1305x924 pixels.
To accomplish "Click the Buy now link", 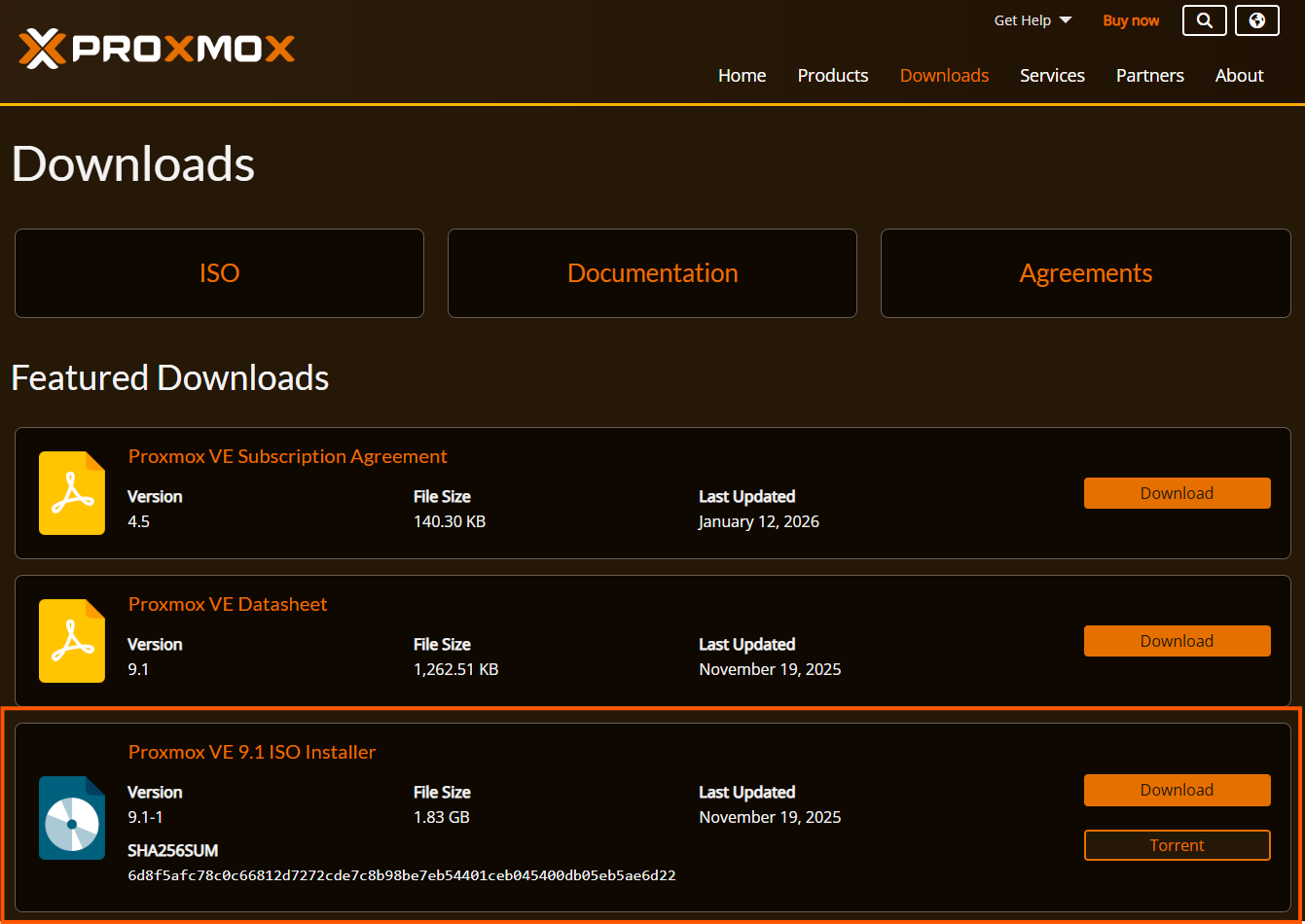I will (1131, 20).
